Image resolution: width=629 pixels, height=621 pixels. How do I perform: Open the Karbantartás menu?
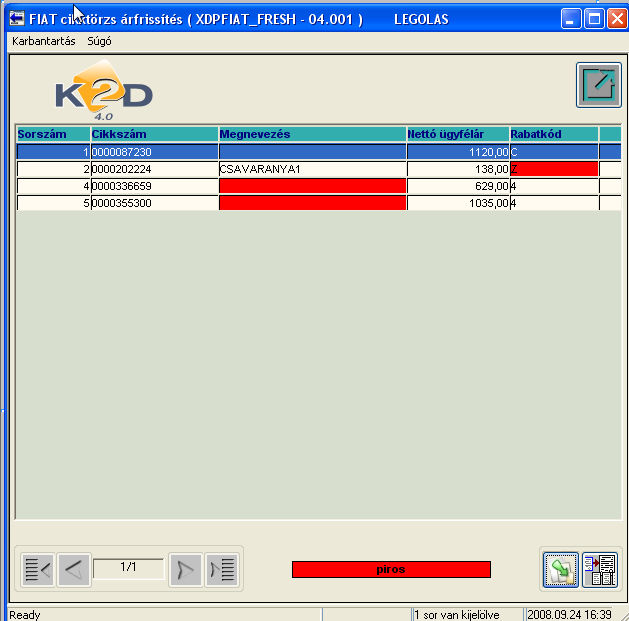43,41
